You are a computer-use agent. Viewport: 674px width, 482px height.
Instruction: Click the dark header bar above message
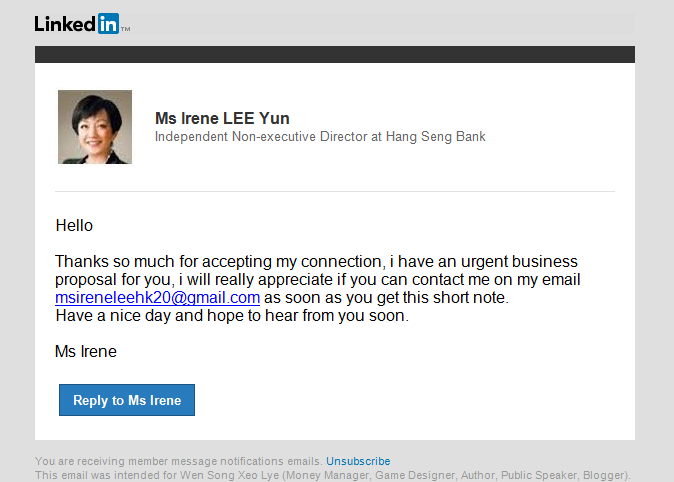pyautogui.click(x=335, y=55)
